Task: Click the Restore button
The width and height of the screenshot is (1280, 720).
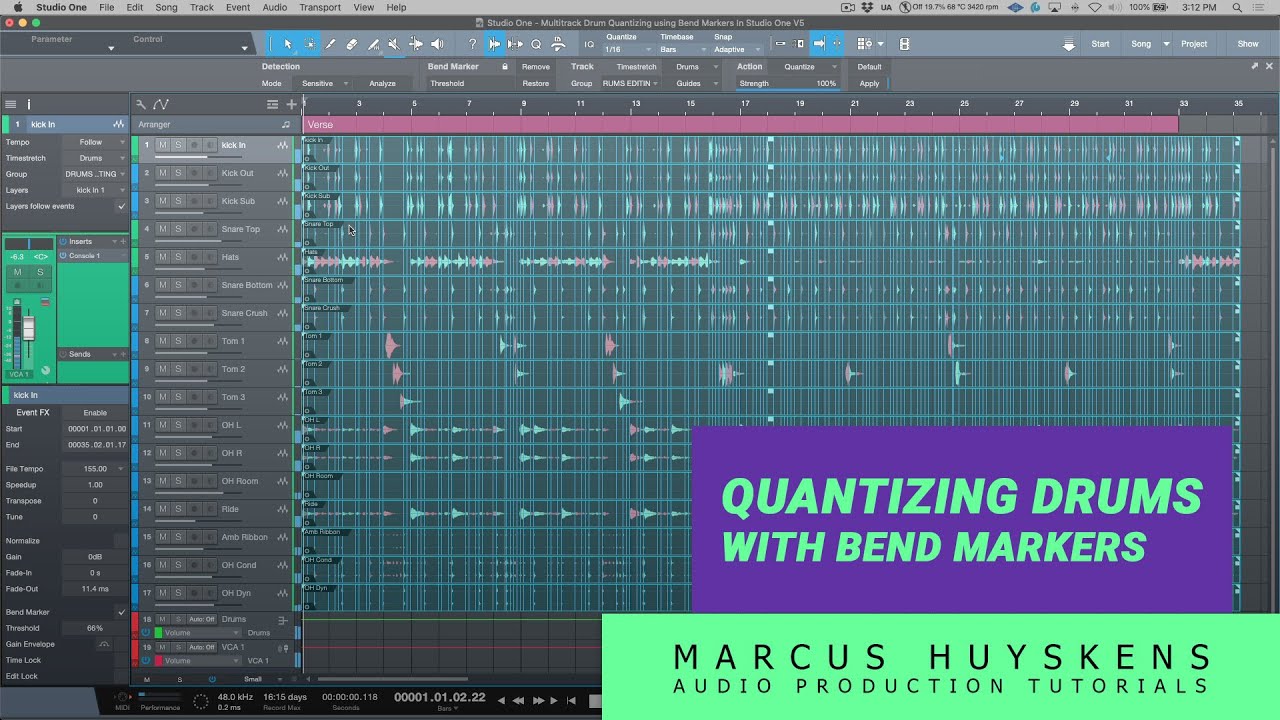Action: click(536, 83)
